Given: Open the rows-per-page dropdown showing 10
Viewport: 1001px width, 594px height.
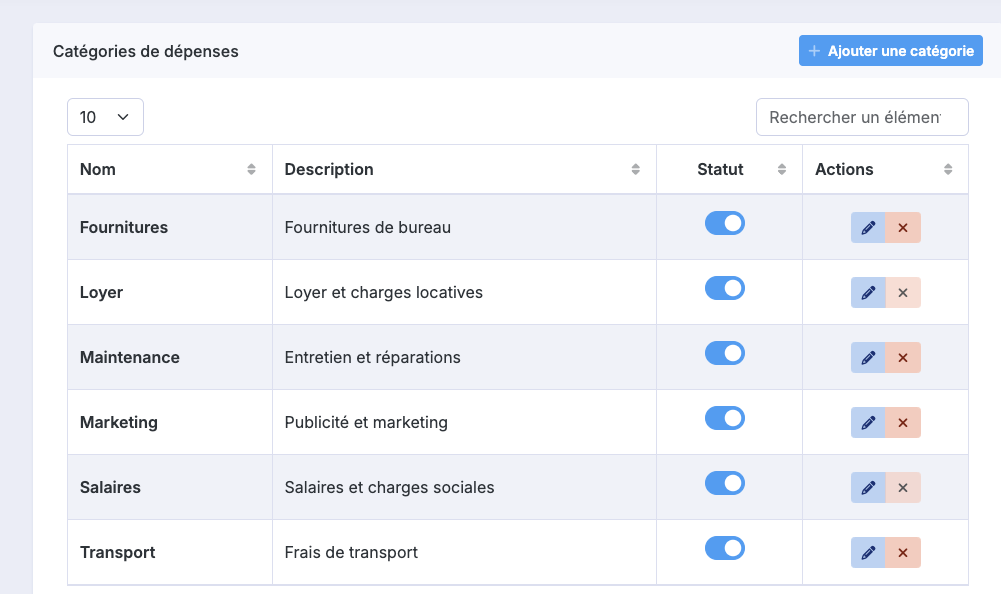Looking at the screenshot, I should (105, 117).
